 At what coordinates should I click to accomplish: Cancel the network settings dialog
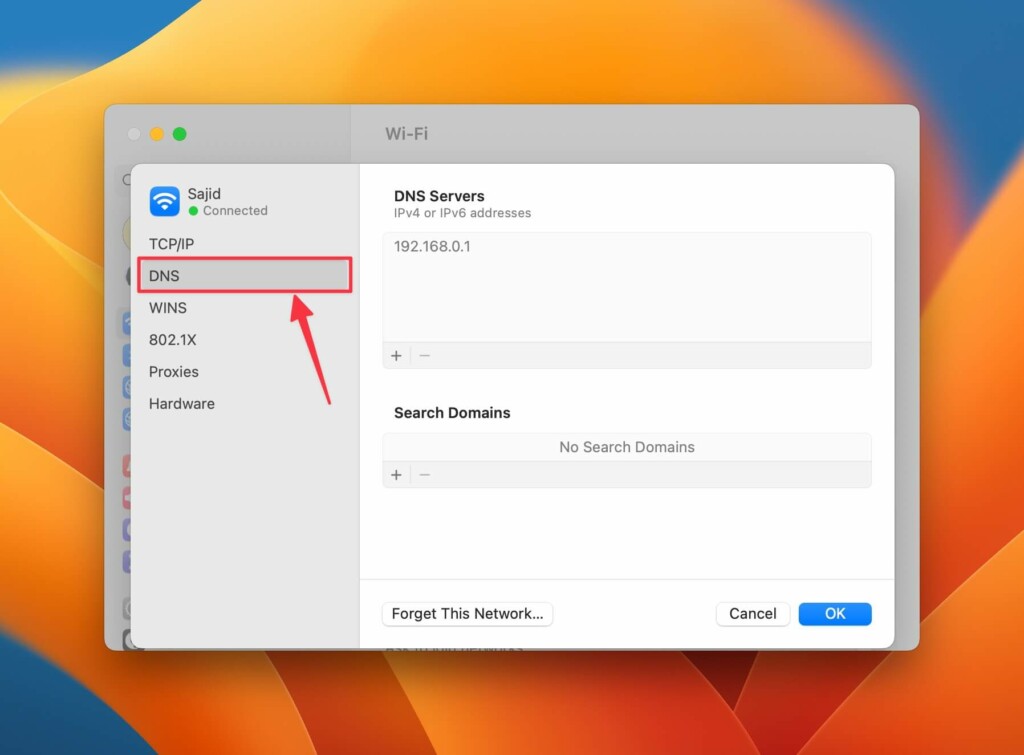753,614
